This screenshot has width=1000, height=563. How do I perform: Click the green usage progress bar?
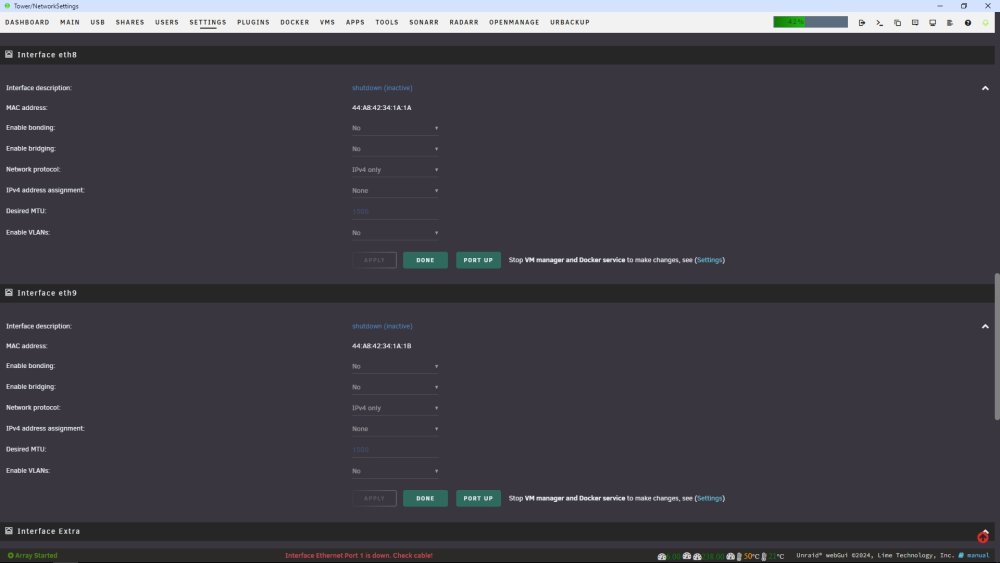[811, 22]
